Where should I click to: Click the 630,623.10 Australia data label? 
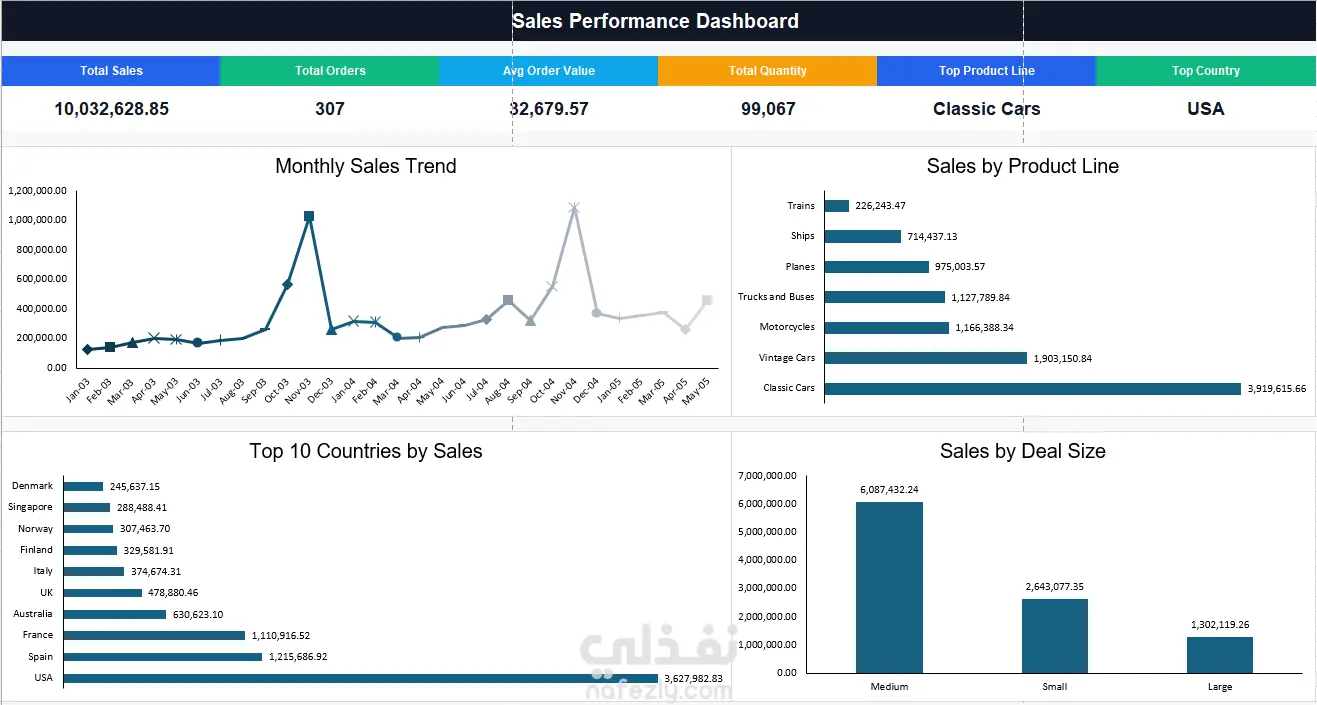point(198,614)
